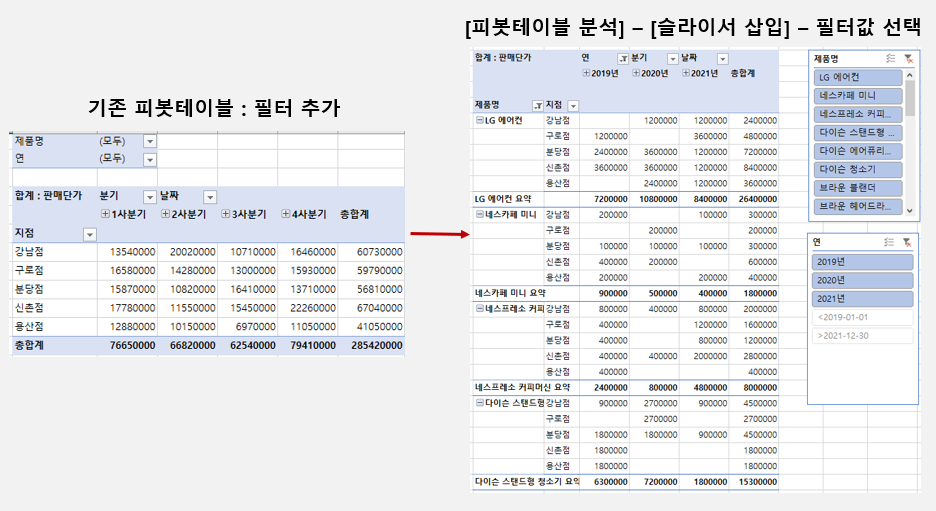Screen dimensions: 936x511
Task: Select 네스프레소 summary total 8000000
Action: [x=753, y=387]
